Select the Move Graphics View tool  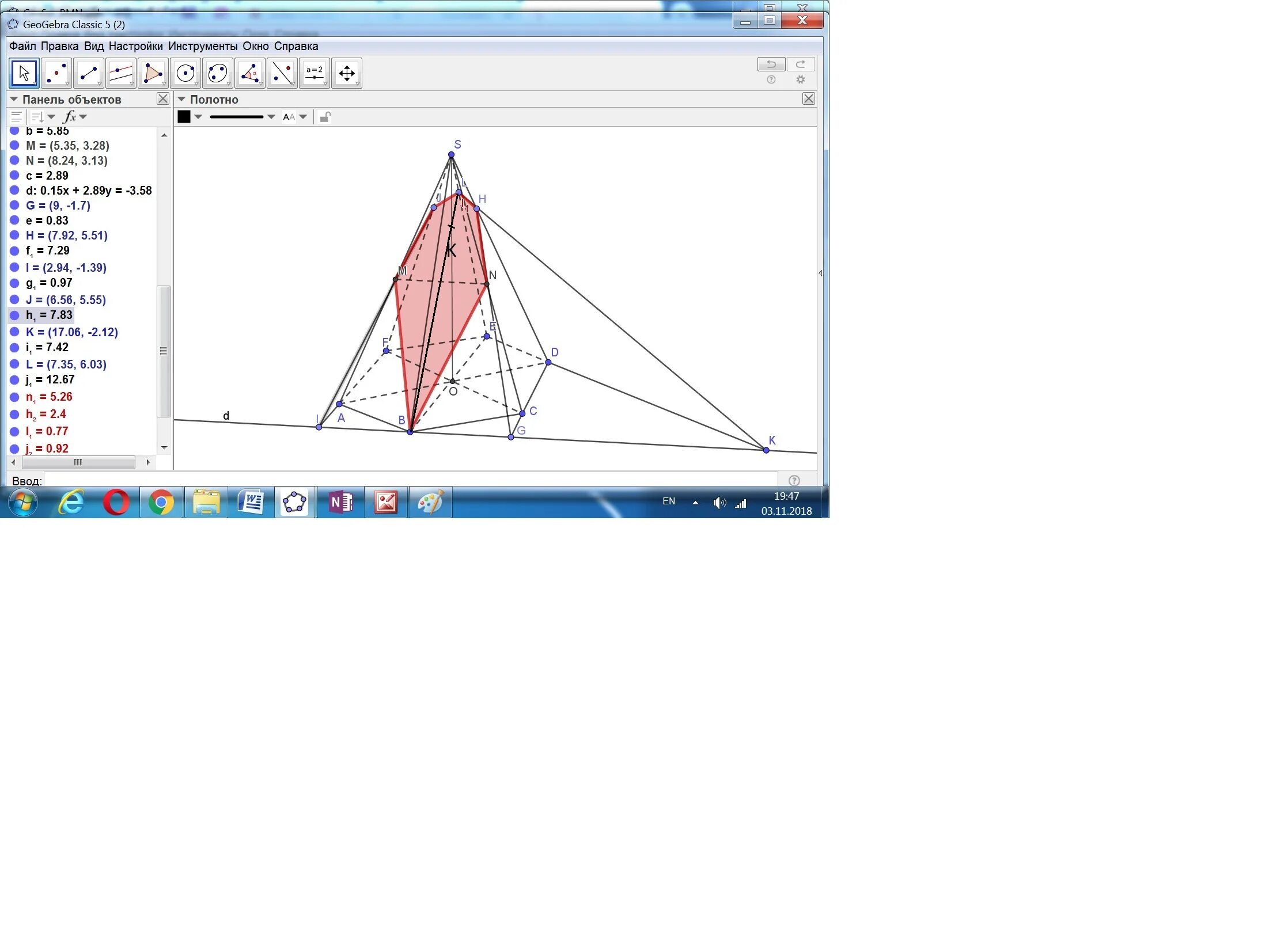(347, 73)
